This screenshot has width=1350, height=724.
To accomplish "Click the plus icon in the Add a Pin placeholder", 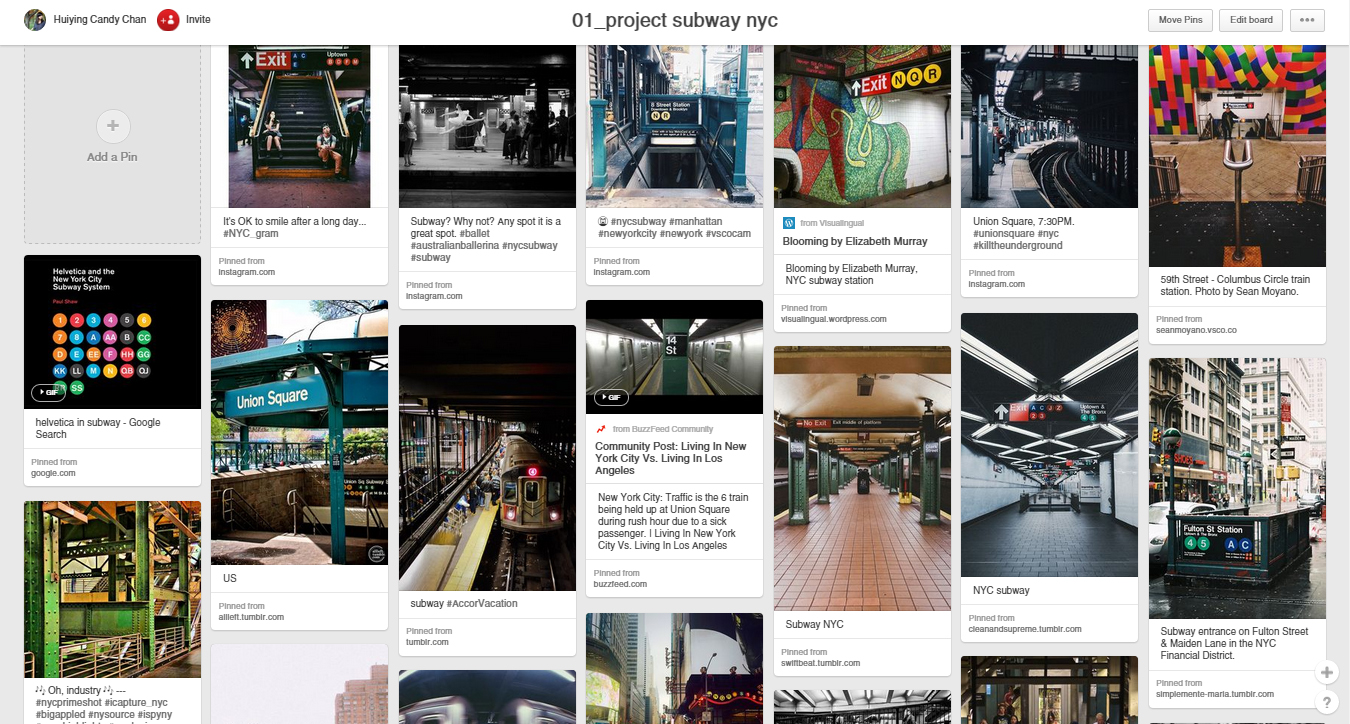I will pyautogui.click(x=112, y=126).
